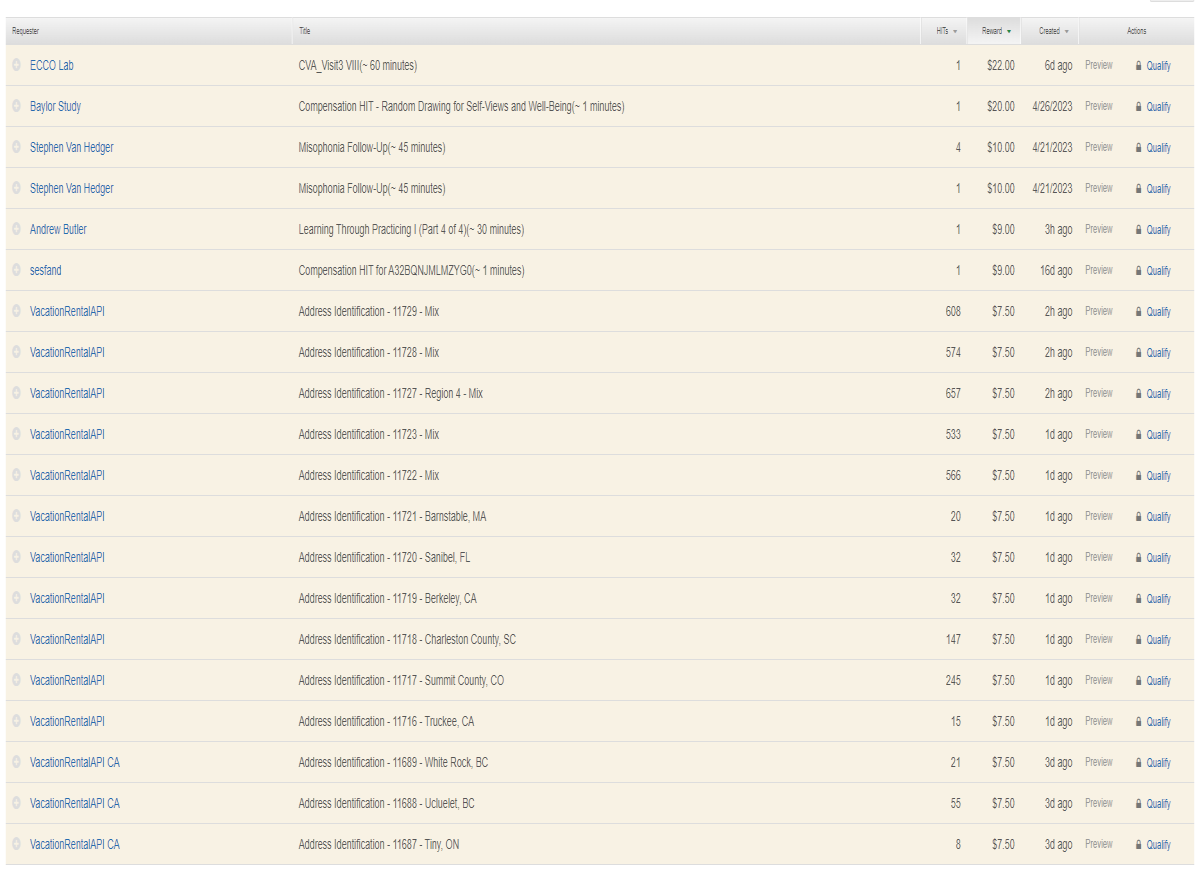Viewport: 1200px width, 874px height.
Task: Preview the 11687 Tiny, ON HIT
Action: (1098, 844)
